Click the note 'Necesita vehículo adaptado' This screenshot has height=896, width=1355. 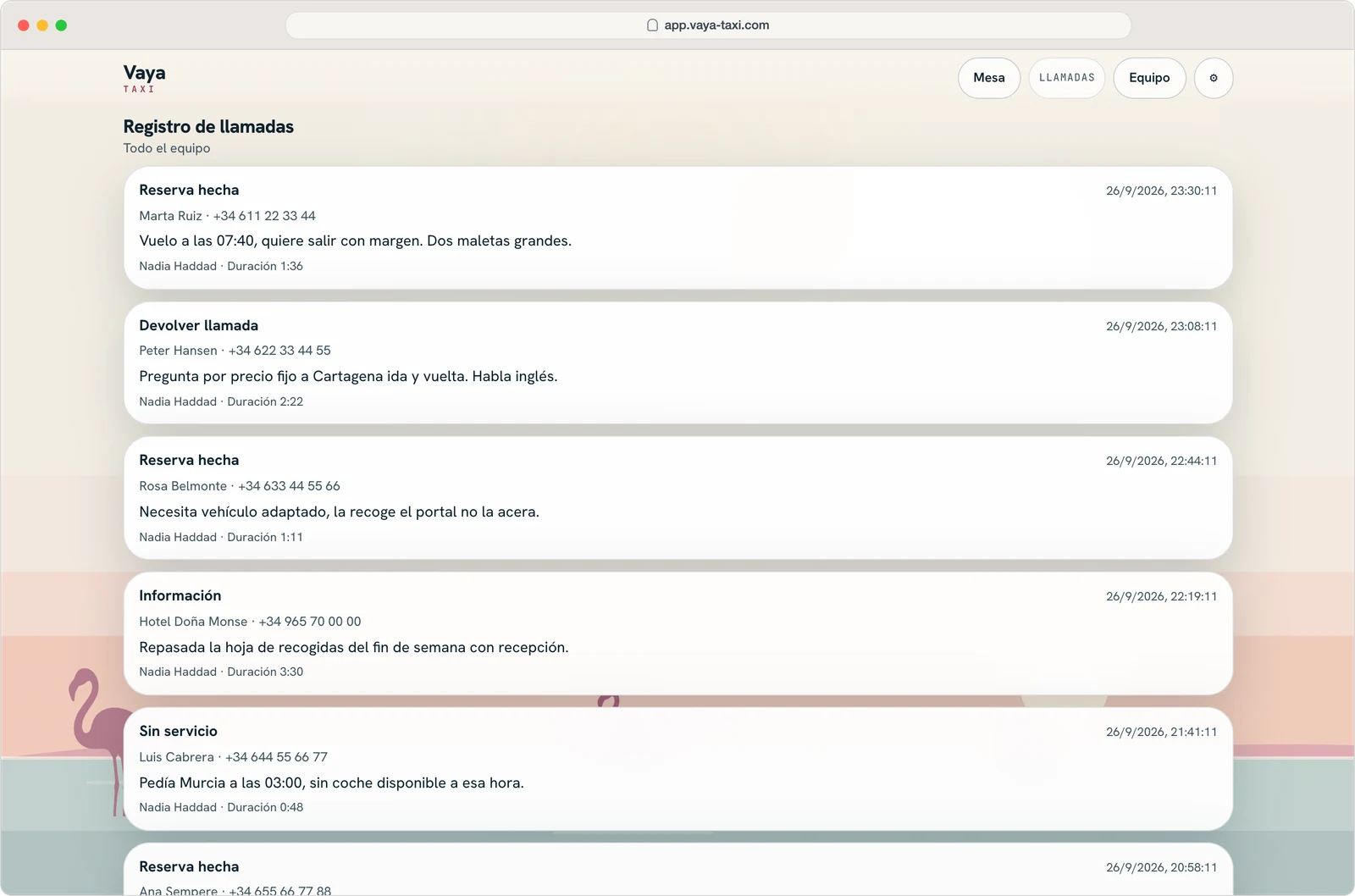pyautogui.click(x=339, y=512)
